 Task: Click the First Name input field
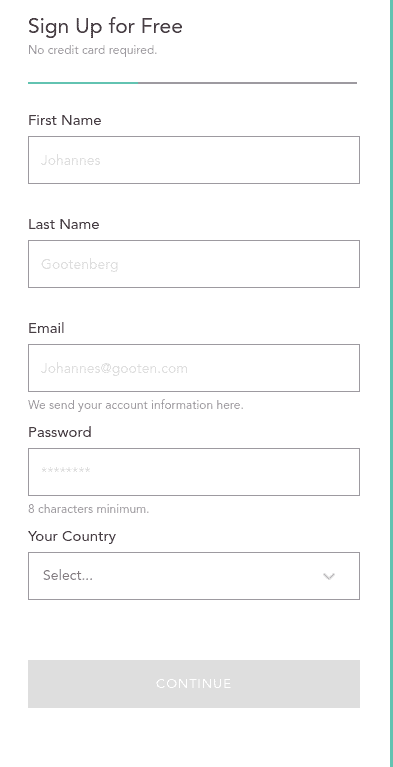tap(194, 160)
